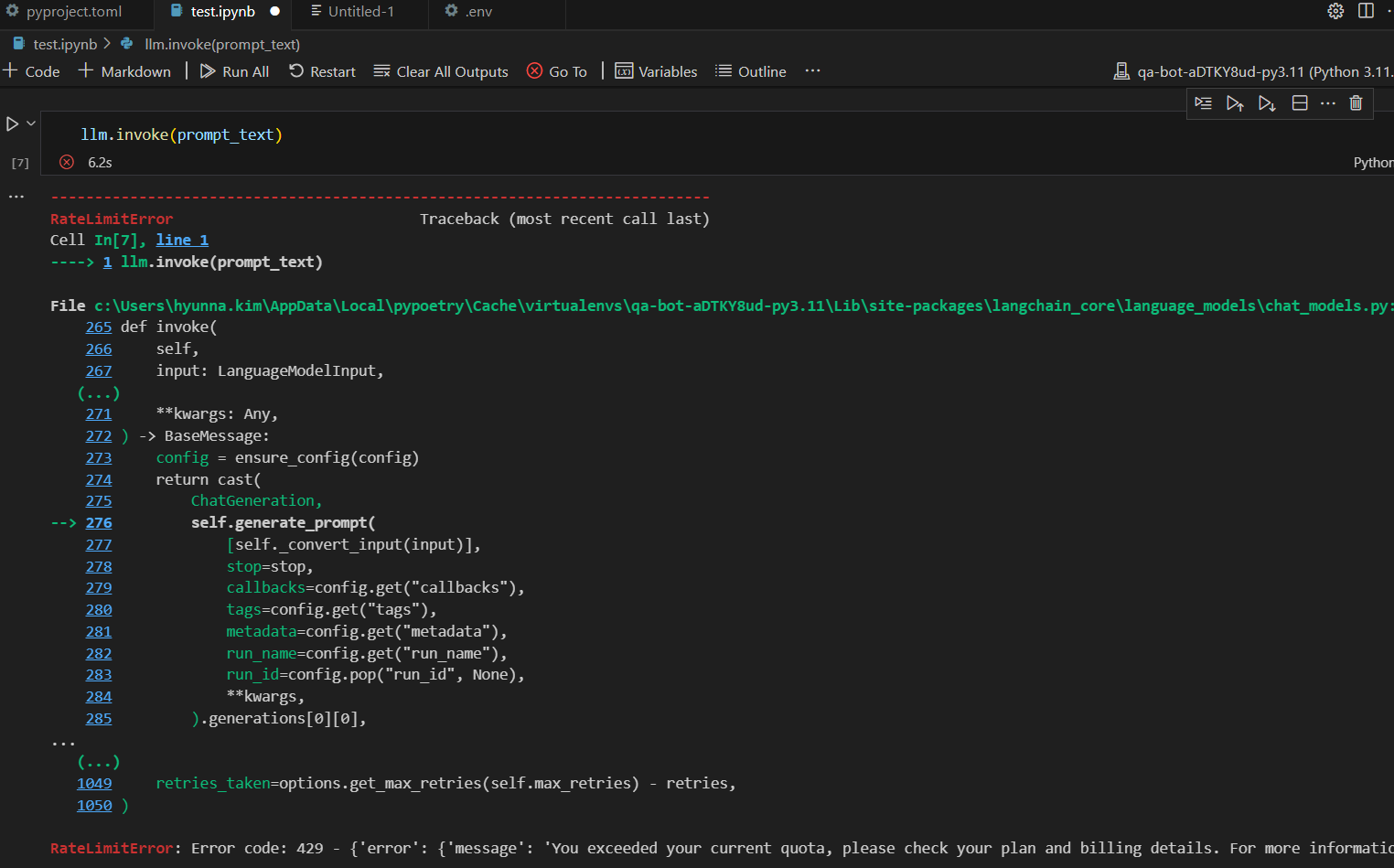Click line number link 1 before llm.invoke
The image size is (1394, 868).
tap(108, 262)
